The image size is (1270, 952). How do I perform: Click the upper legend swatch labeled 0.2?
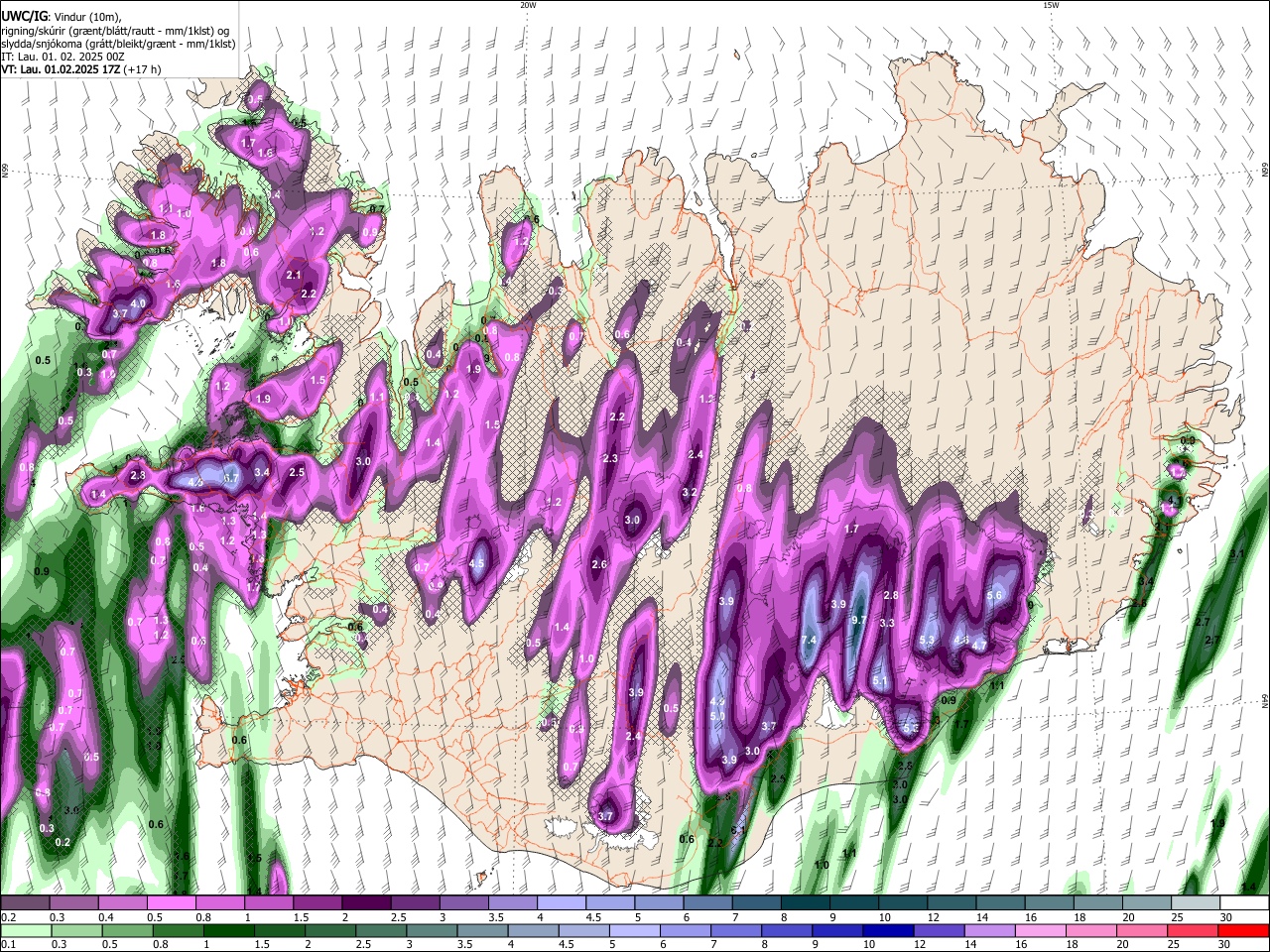tap(24, 903)
